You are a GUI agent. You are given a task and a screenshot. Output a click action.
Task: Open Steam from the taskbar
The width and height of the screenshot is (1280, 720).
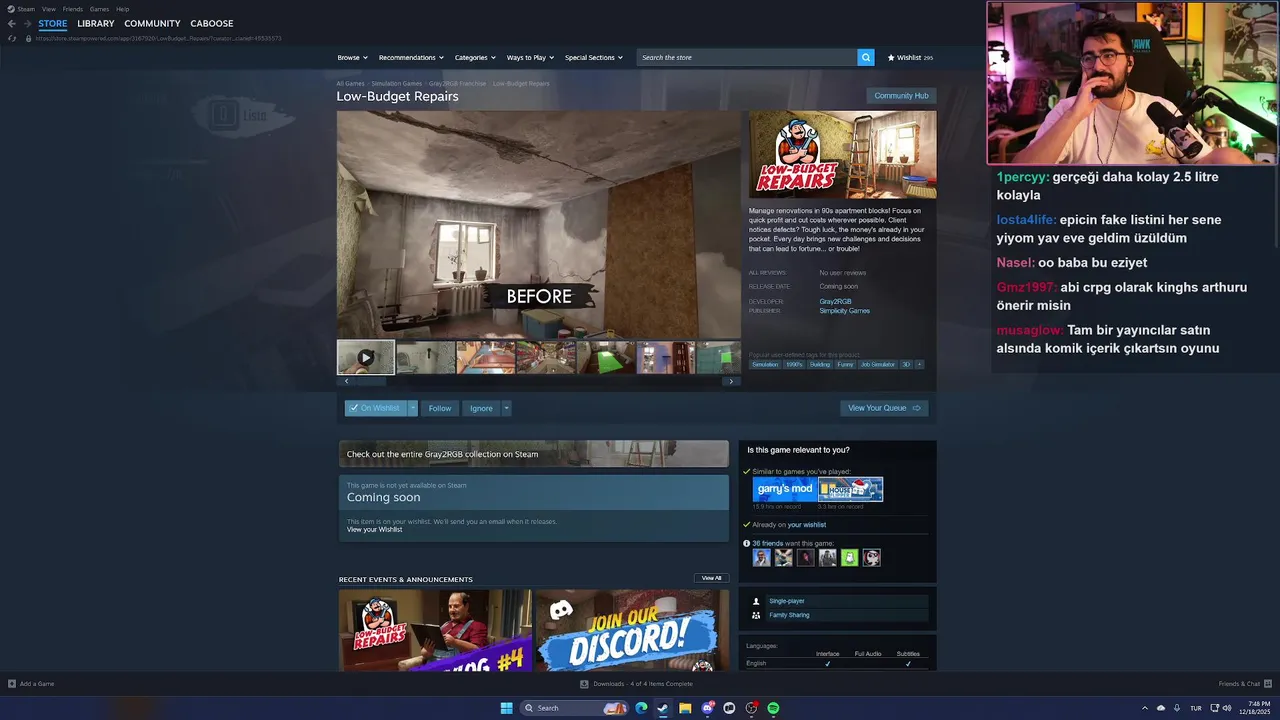click(x=663, y=708)
